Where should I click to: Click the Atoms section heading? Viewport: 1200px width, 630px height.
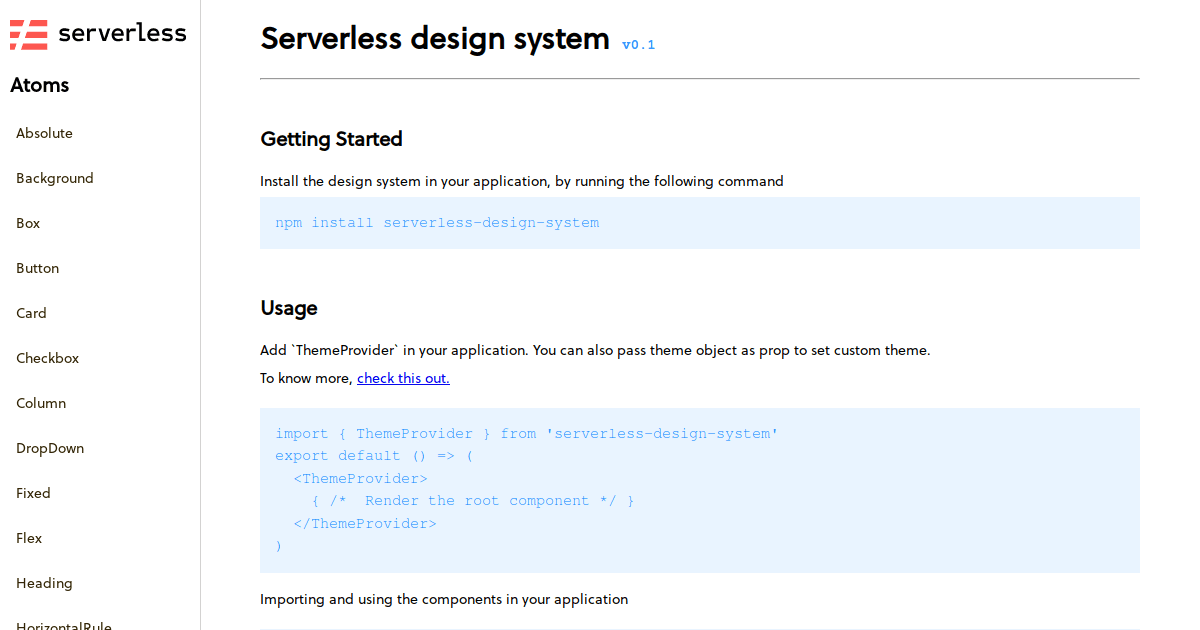40,85
